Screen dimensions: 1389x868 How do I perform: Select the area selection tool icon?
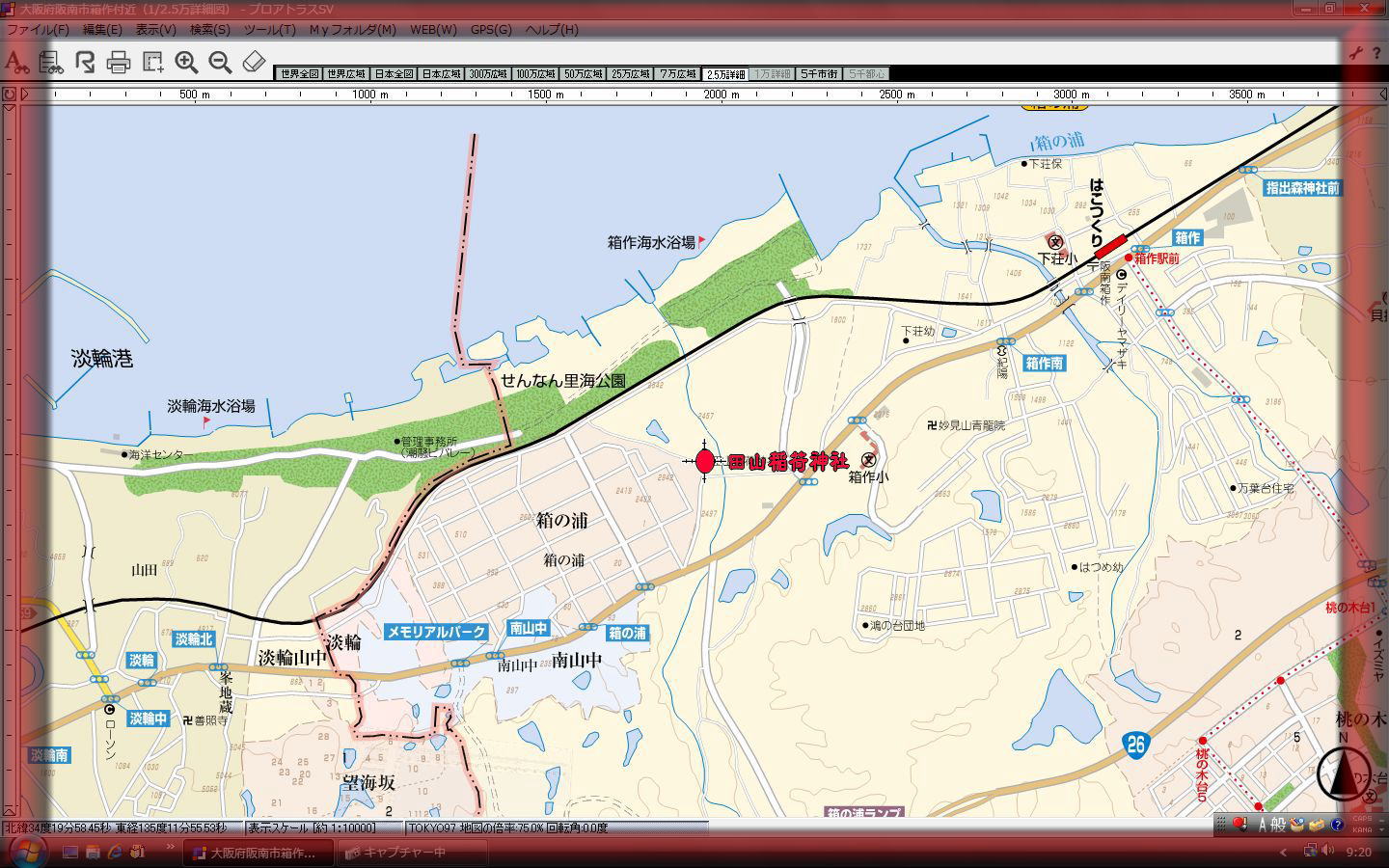coord(152,63)
